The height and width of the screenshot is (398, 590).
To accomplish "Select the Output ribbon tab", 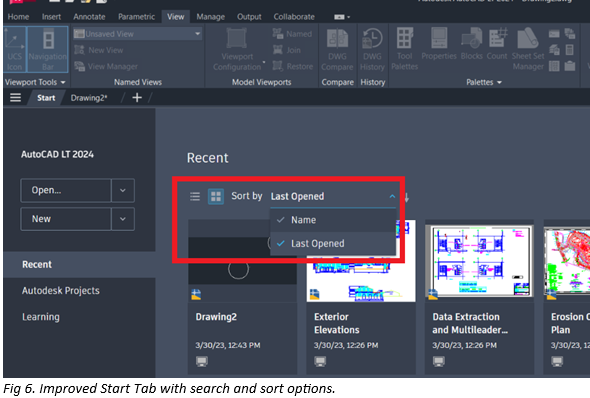I will click(x=249, y=17).
